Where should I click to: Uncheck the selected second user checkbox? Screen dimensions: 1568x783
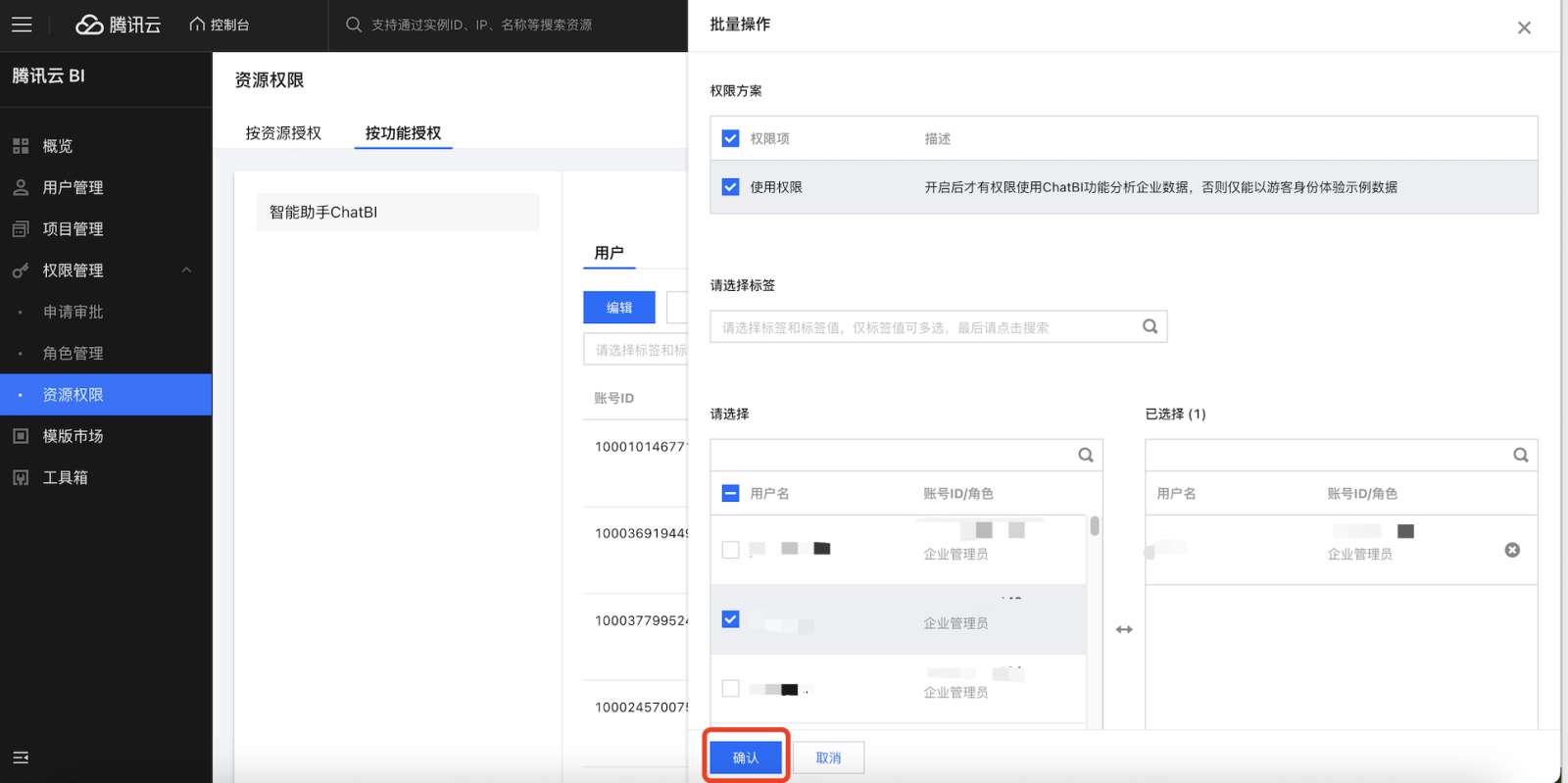pos(730,619)
